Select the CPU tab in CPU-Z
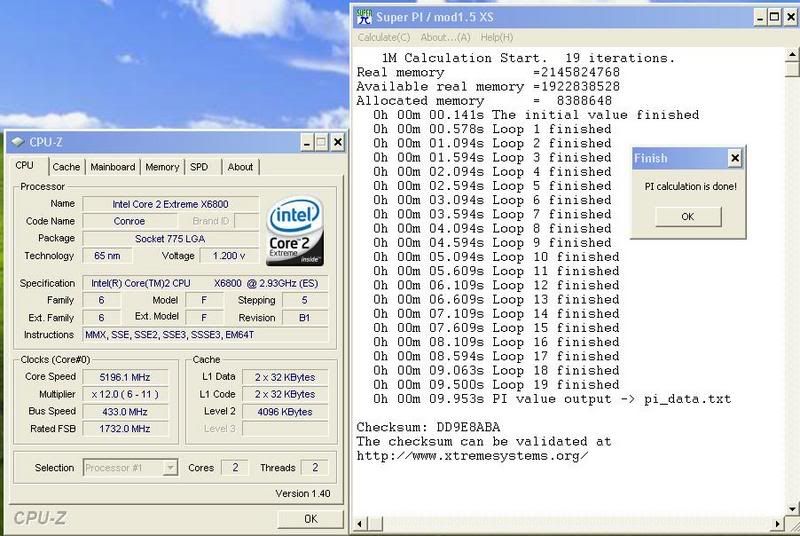Viewport: 800px width, 536px height. coord(24,165)
